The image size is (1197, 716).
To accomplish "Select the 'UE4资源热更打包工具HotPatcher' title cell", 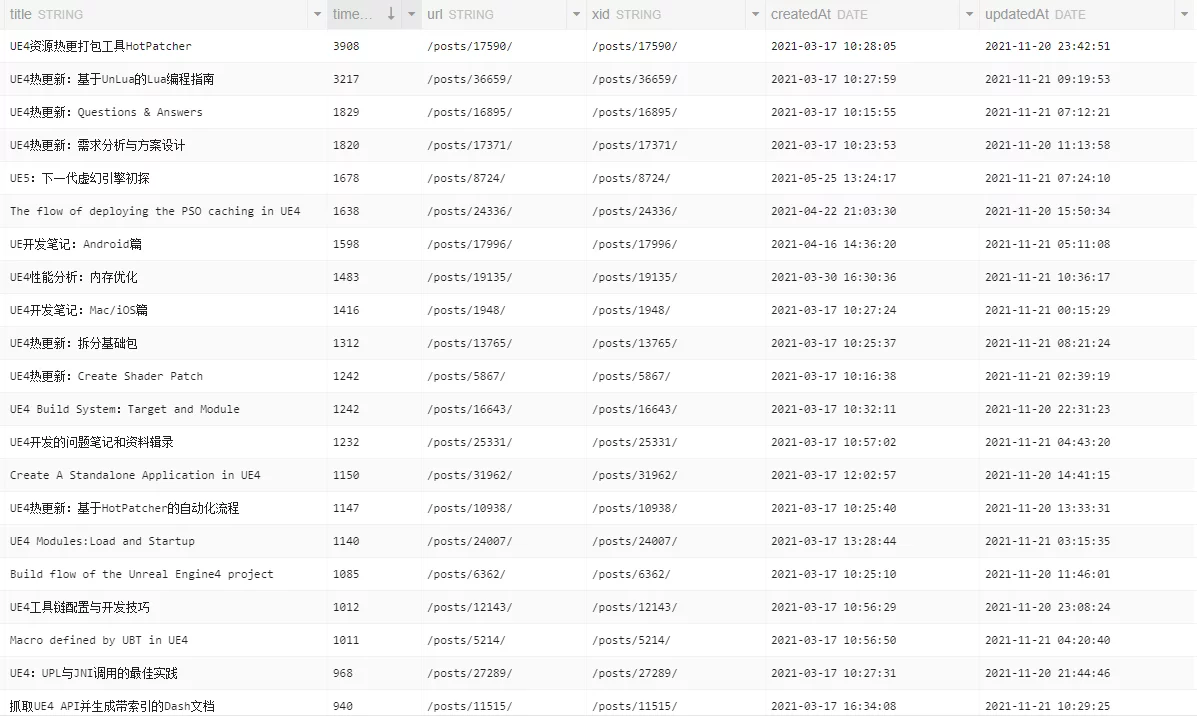I will pyautogui.click(x=101, y=46).
